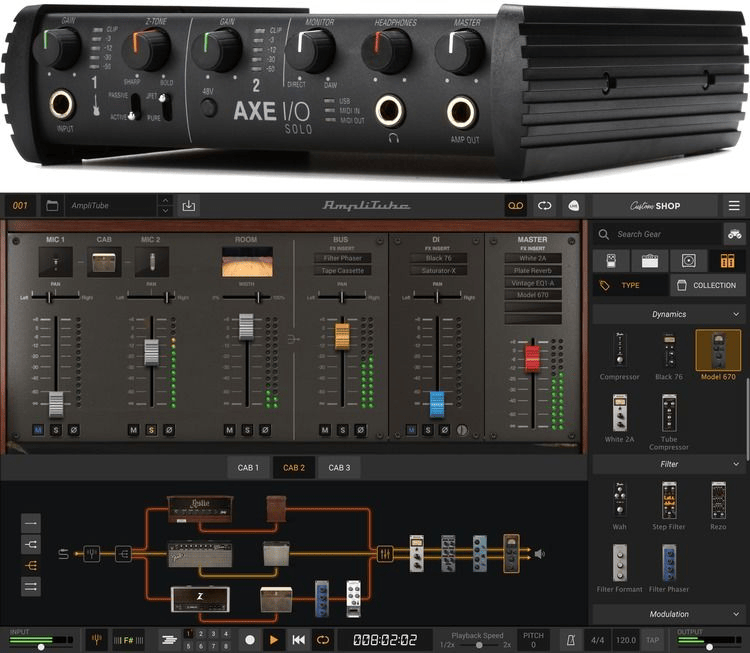
Task: Open the recorder tape icon
Action: click(516, 206)
